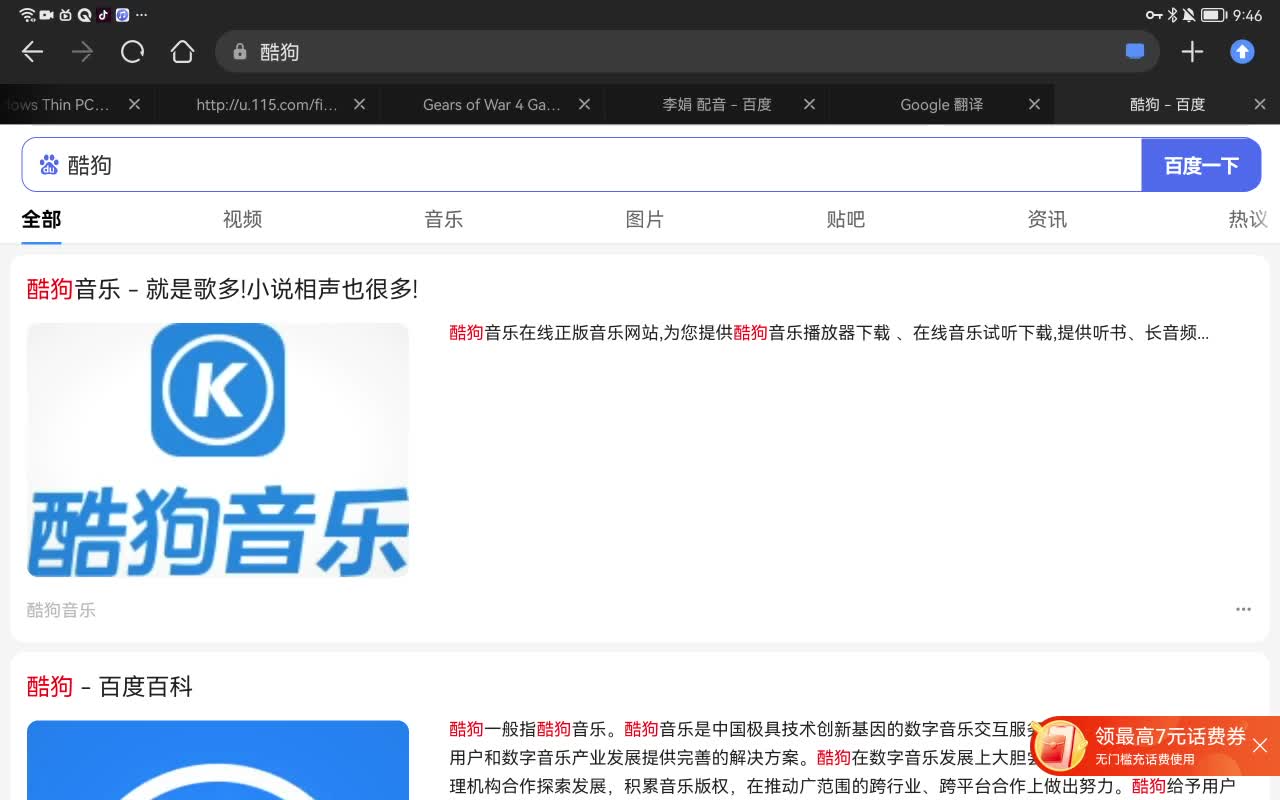Reload the page with the refresh icon
The width and height of the screenshot is (1280, 800).
click(x=132, y=51)
